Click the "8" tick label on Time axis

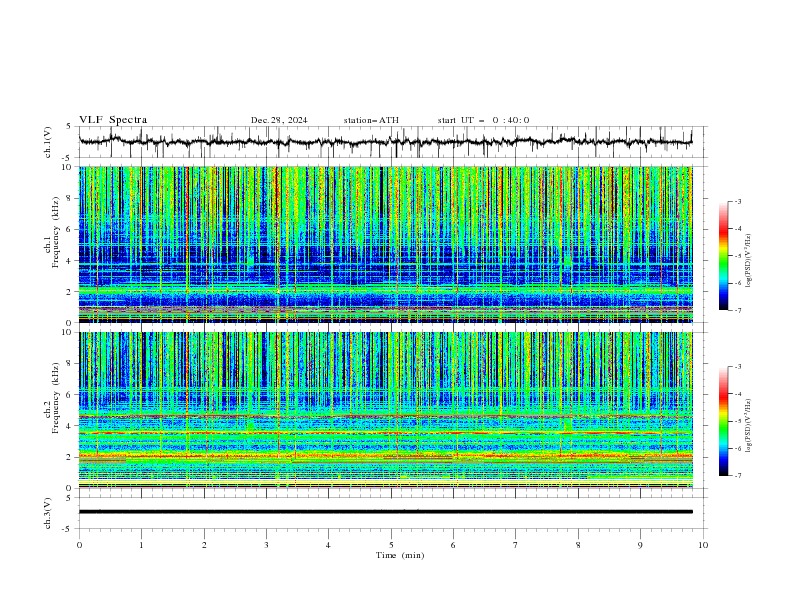(x=578, y=545)
